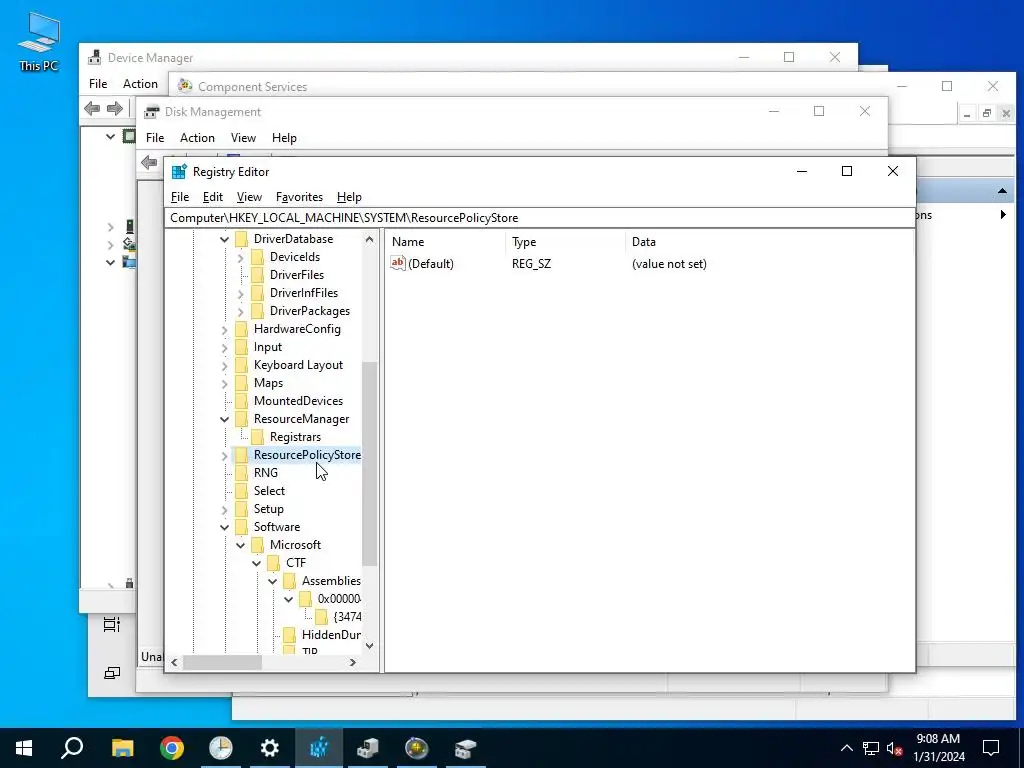The width and height of the screenshot is (1024, 768).
Task: Select the Maps folder icon
Action: (242, 383)
